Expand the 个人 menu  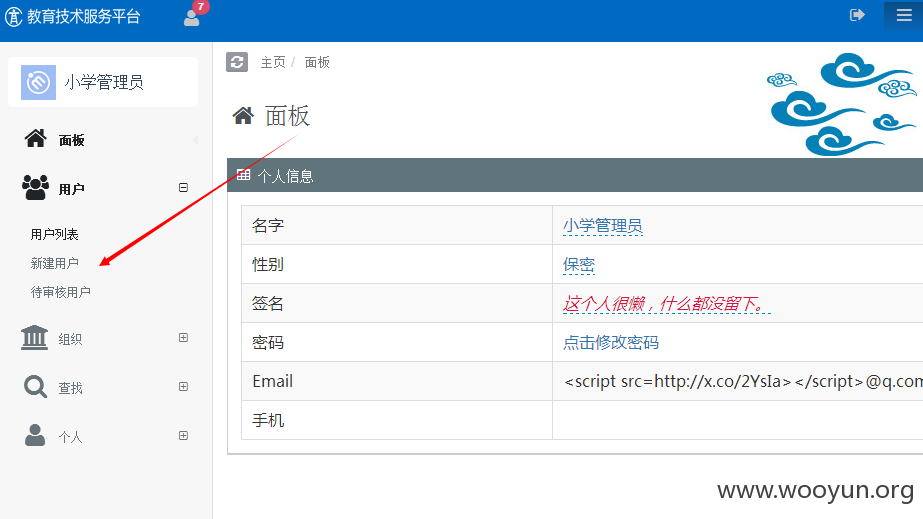click(x=184, y=435)
